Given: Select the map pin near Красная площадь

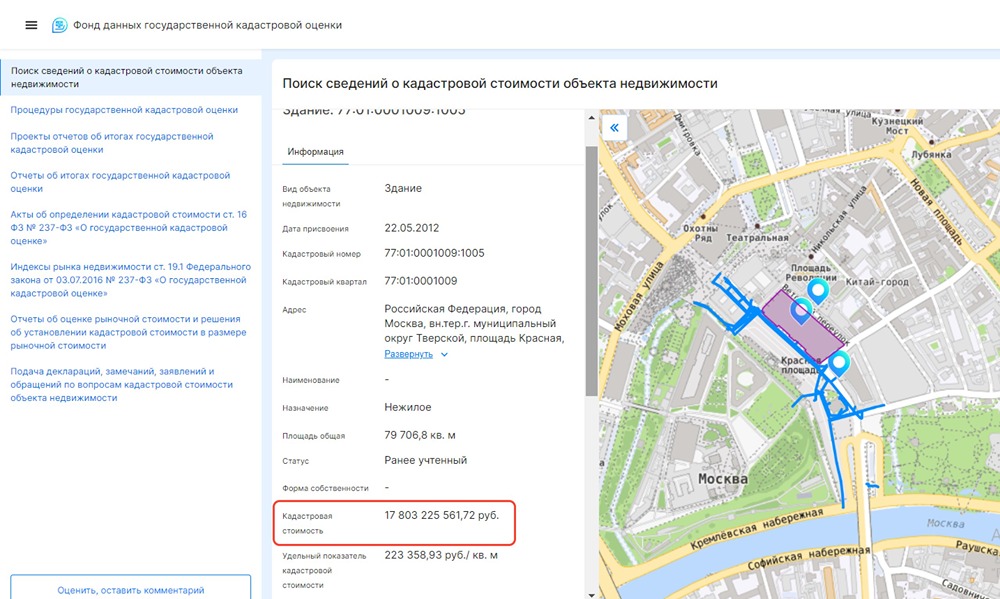Looking at the screenshot, I should [x=838, y=364].
